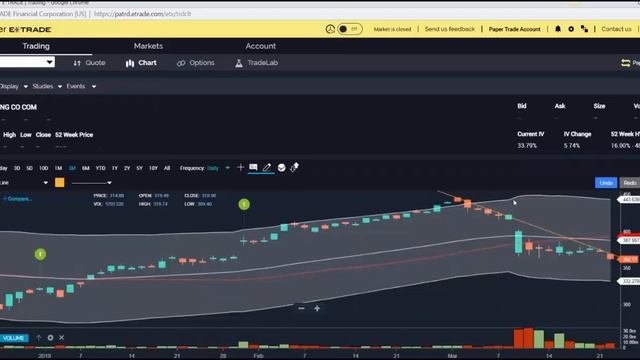The image size is (640, 360).
Task: Open the Frequency Daily dropdown
Action: [218, 168]
